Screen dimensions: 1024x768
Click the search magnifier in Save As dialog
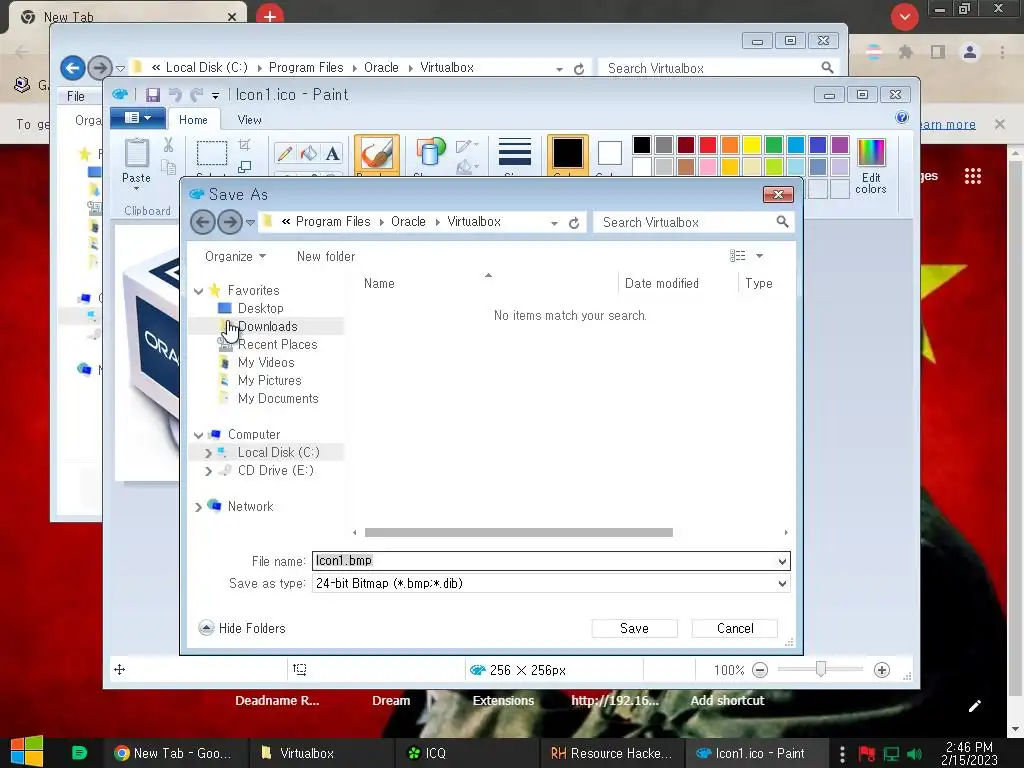pyautogui.click(x=782, y=222)
